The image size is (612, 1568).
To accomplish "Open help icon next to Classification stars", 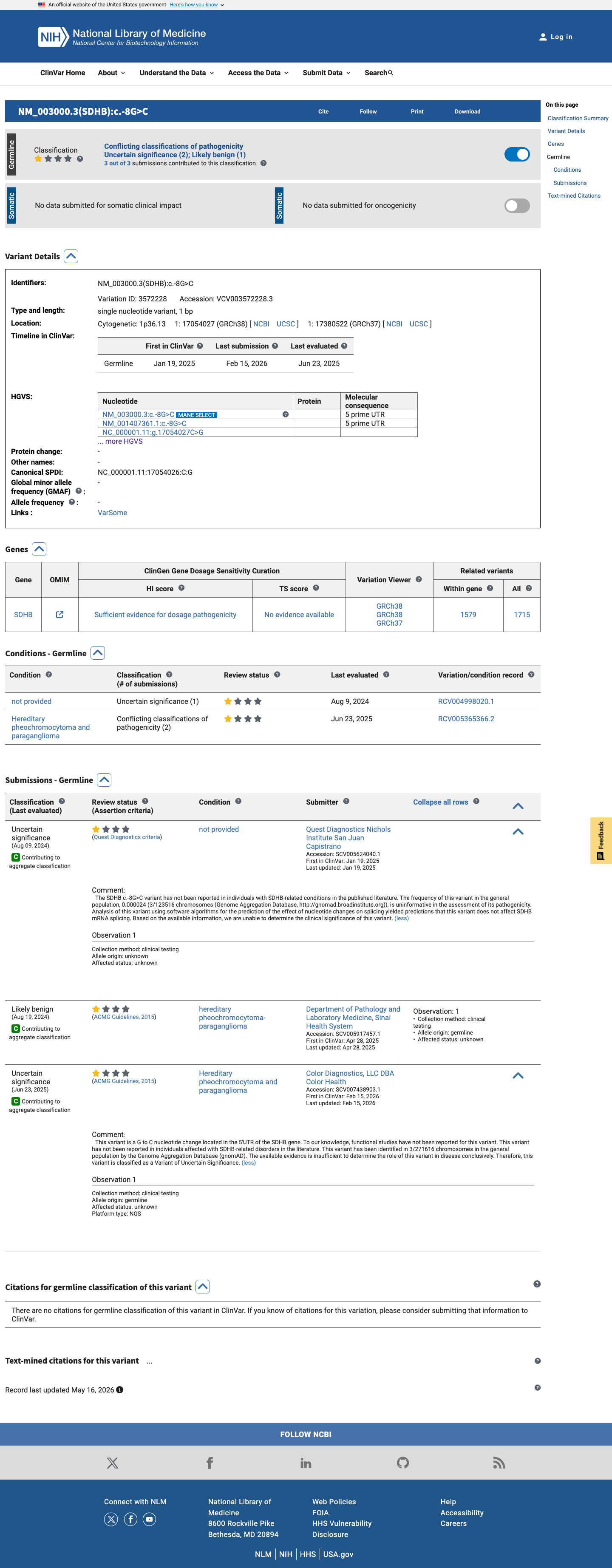I will click(80, 159).
